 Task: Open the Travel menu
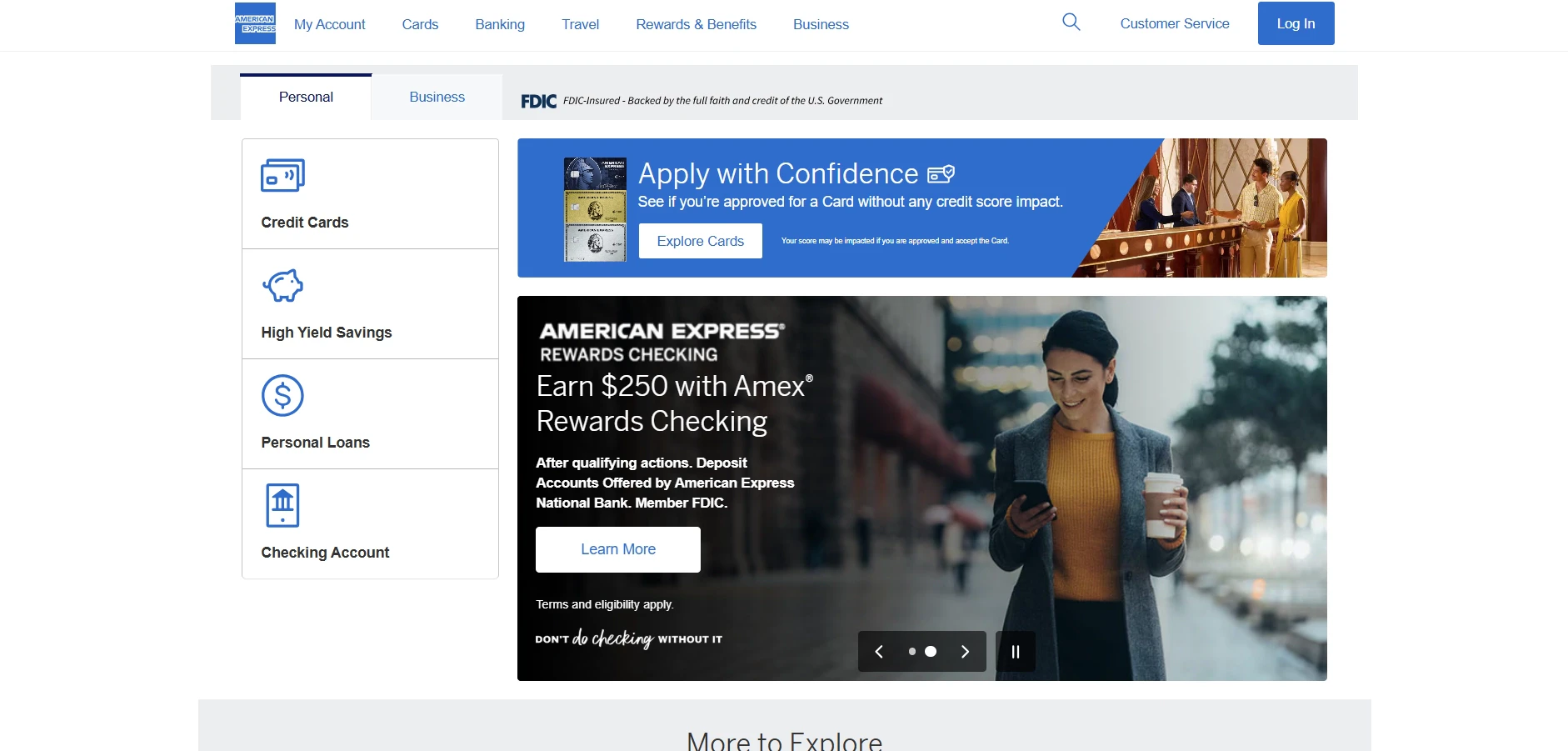click(581, 25)
